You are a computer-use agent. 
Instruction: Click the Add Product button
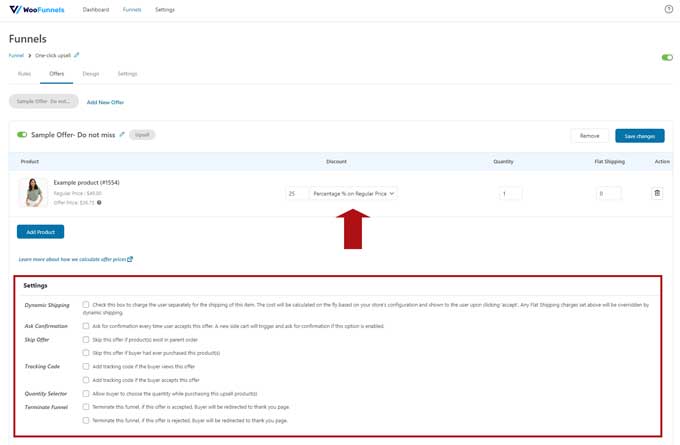(x=40, y=232)
